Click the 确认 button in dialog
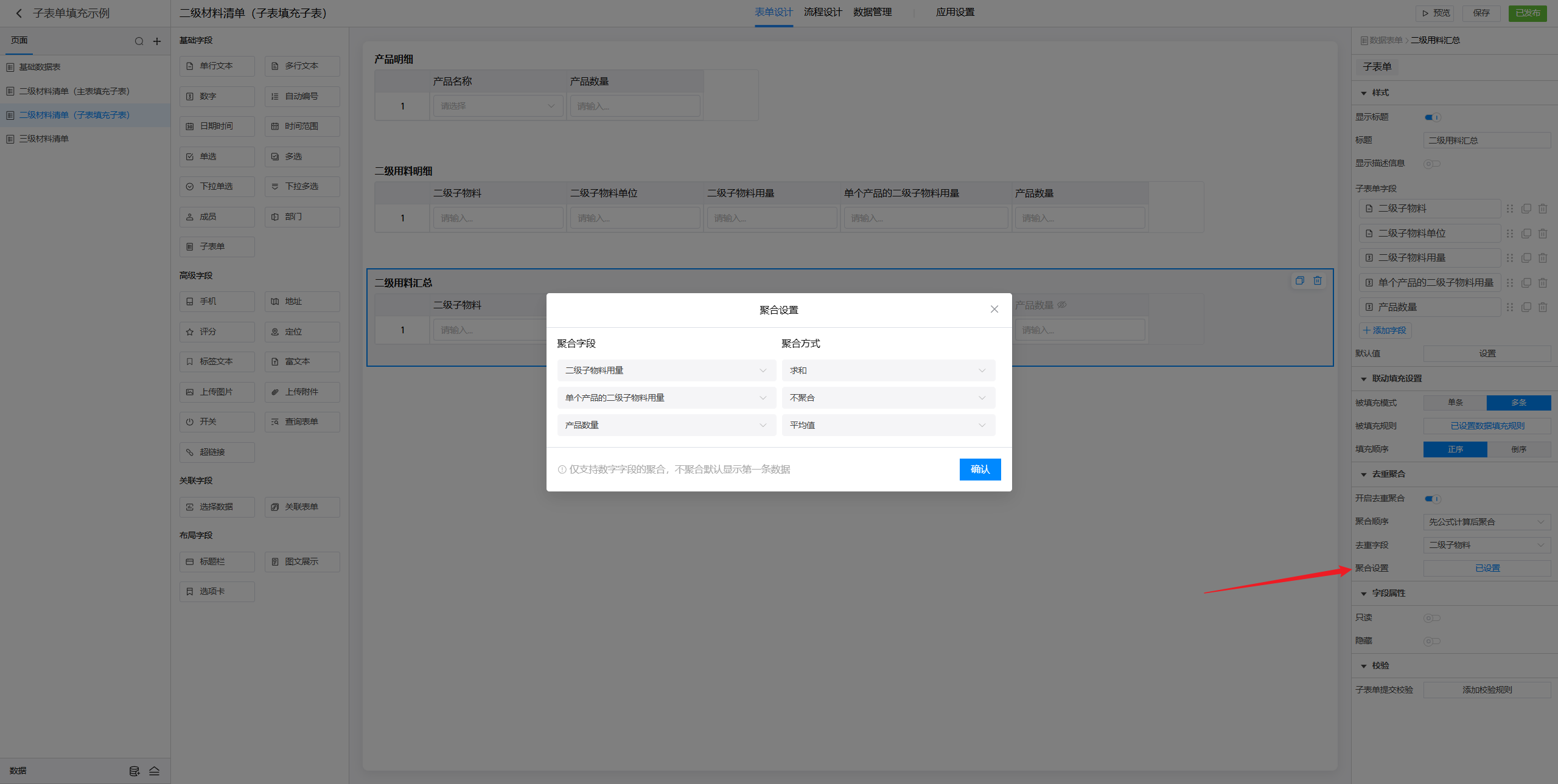This screenshot has height=784, width=1558. [x=979, y=469]
